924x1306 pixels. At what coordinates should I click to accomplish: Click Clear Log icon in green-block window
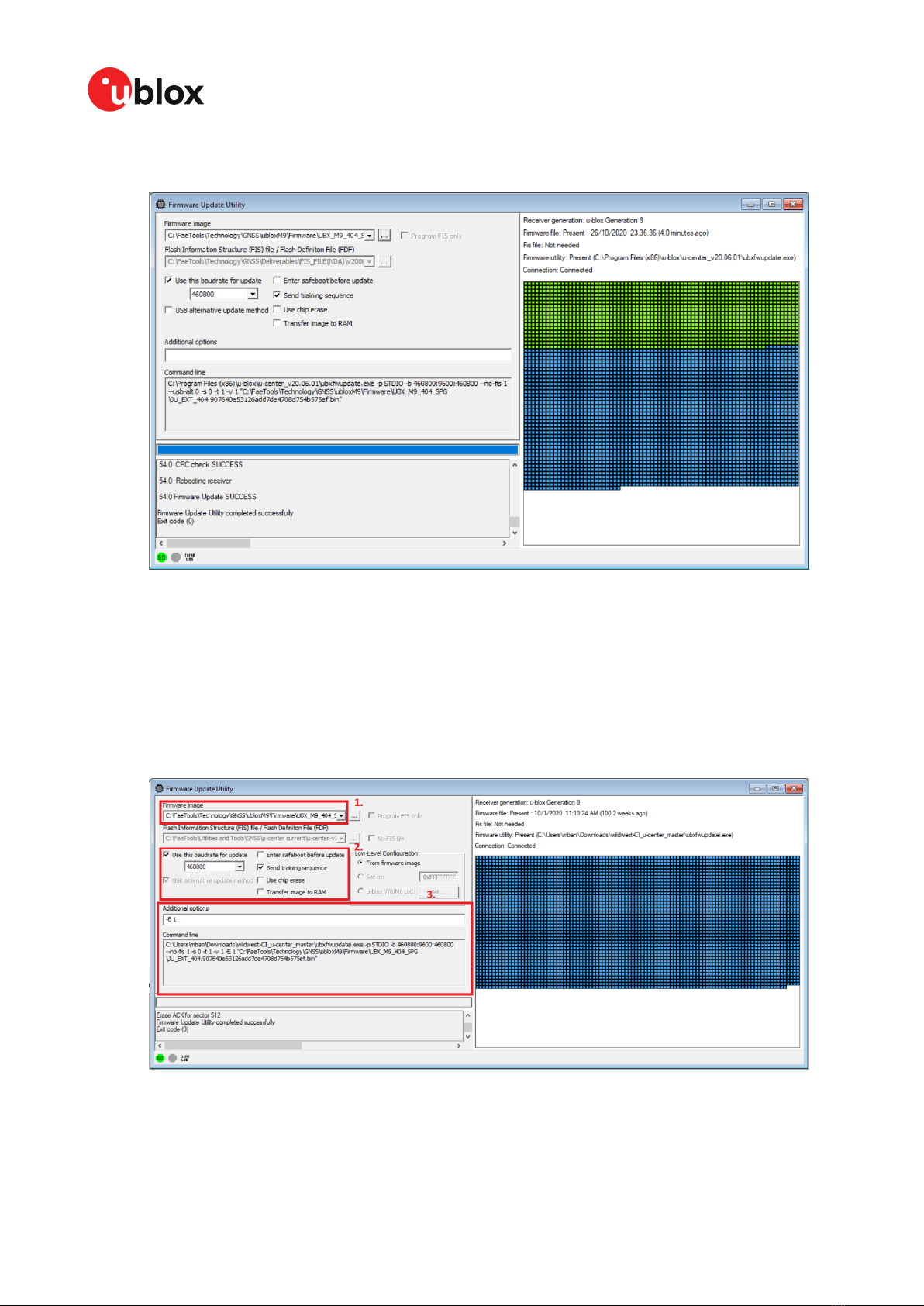[x=190, y=557]
